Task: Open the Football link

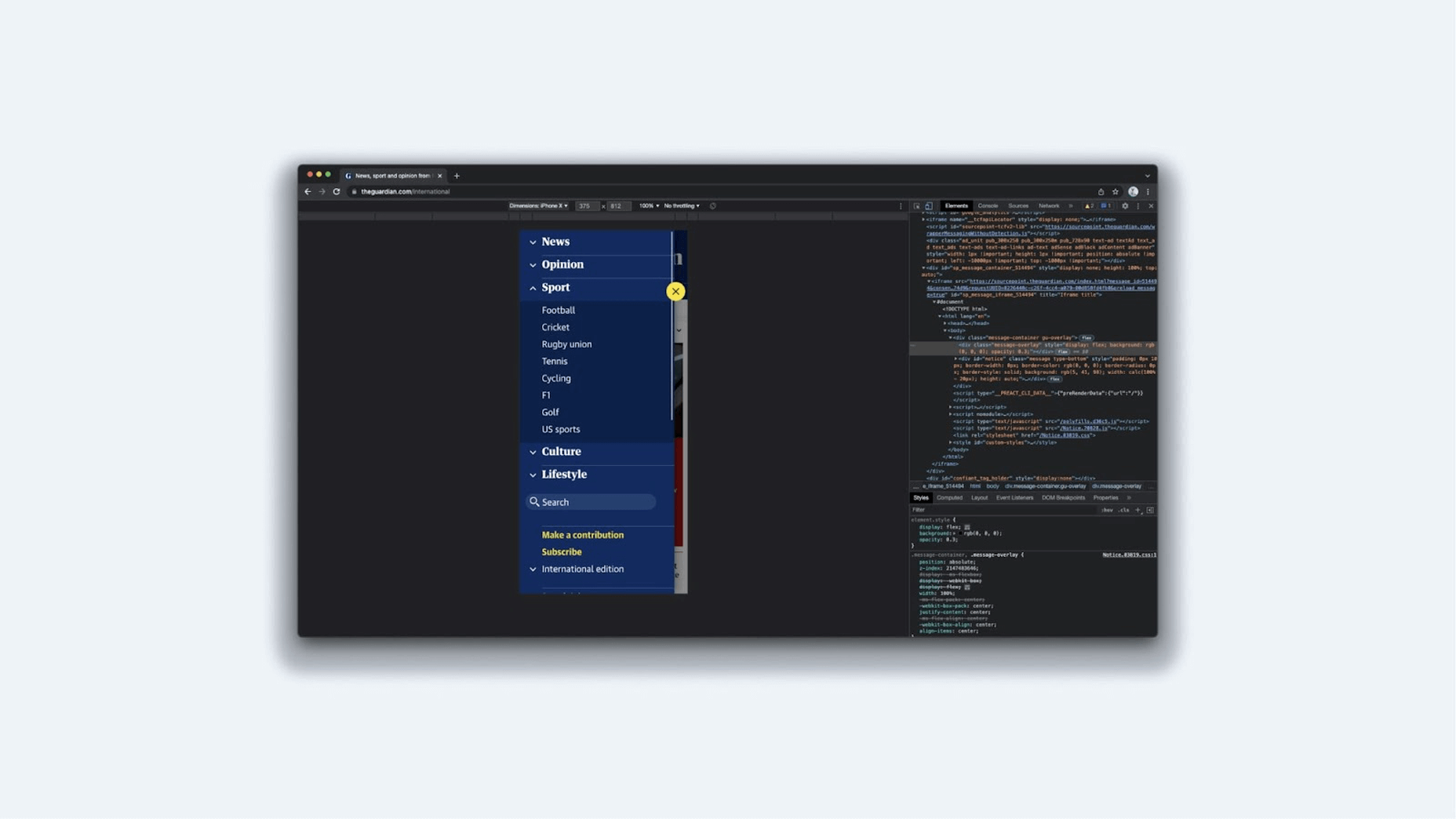Action: [559, 311]
